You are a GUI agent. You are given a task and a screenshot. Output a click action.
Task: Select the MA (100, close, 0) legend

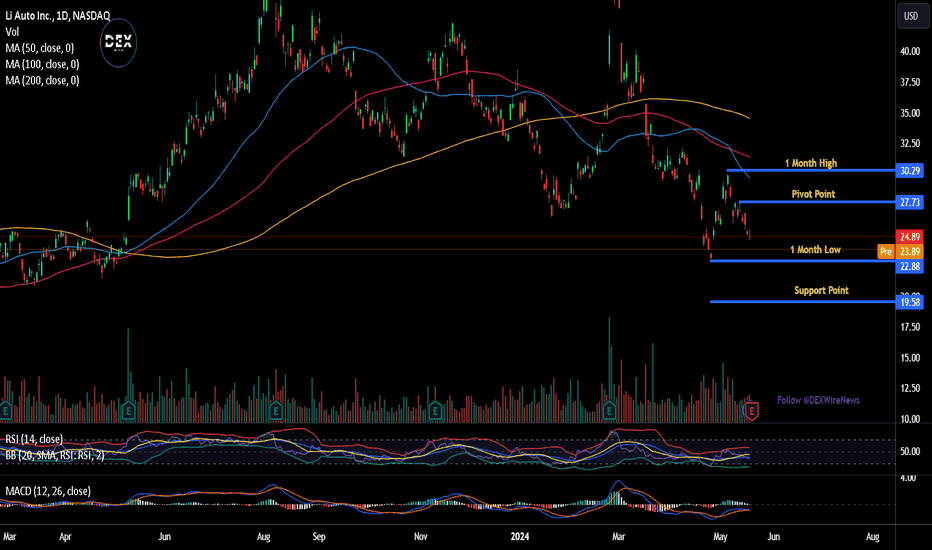[x=42, y=64]
